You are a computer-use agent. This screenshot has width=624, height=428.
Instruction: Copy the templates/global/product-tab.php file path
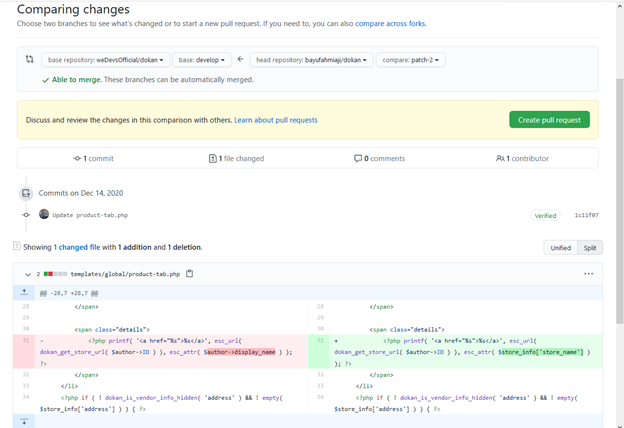pyautogui.click(x=189, y=274)
